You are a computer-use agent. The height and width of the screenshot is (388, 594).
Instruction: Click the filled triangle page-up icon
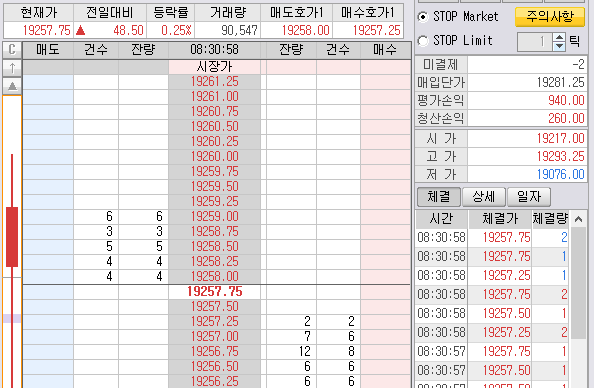pyautogui.click(x=12, y=86)
